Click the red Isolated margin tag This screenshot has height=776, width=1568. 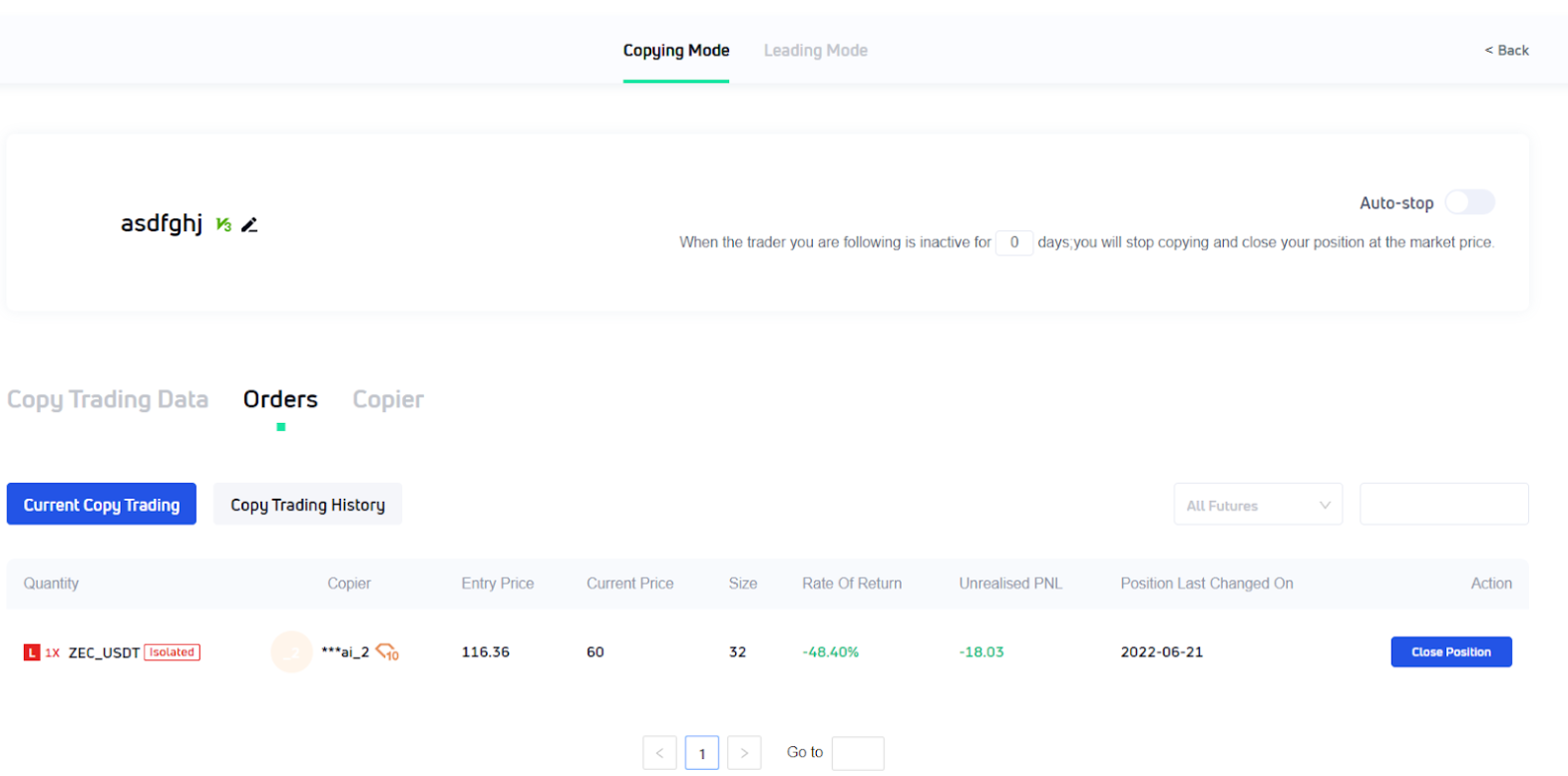[x=172, y=652]
